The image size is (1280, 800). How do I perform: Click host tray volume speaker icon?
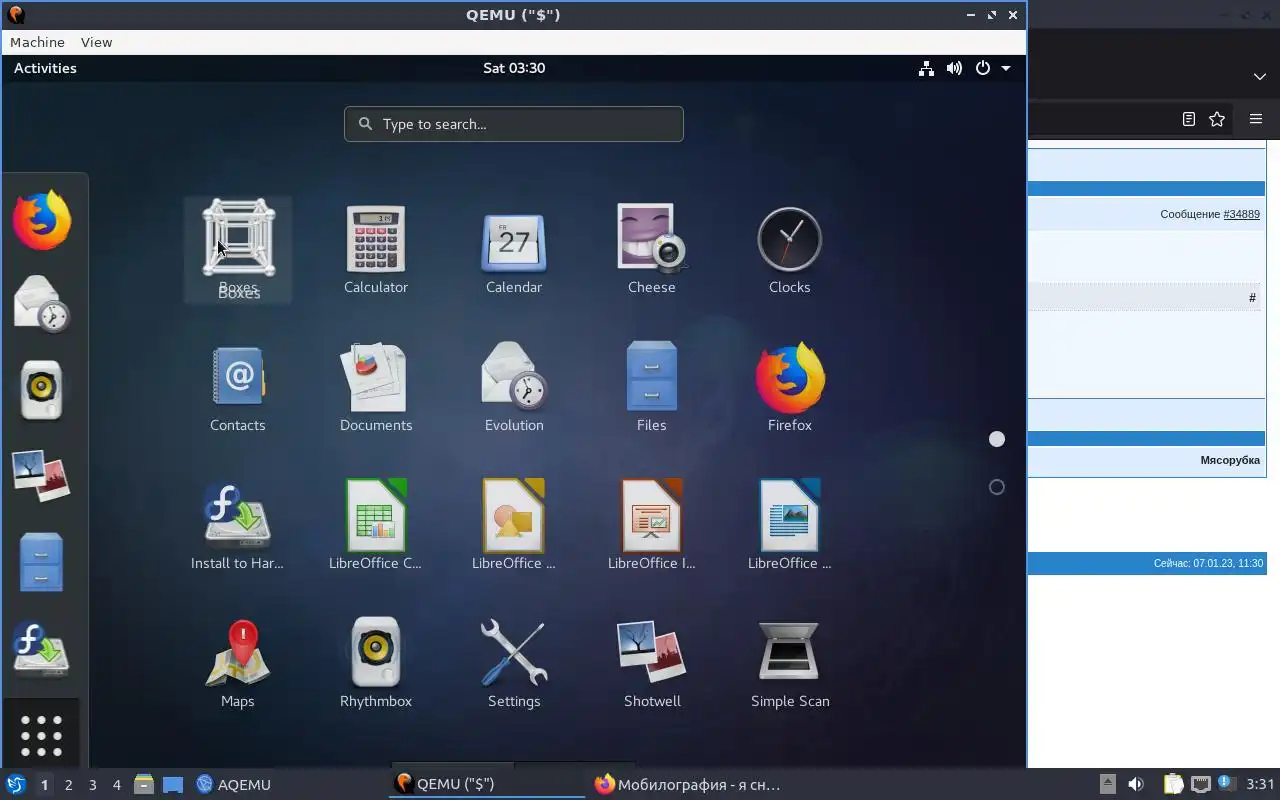click(1136, 784)
